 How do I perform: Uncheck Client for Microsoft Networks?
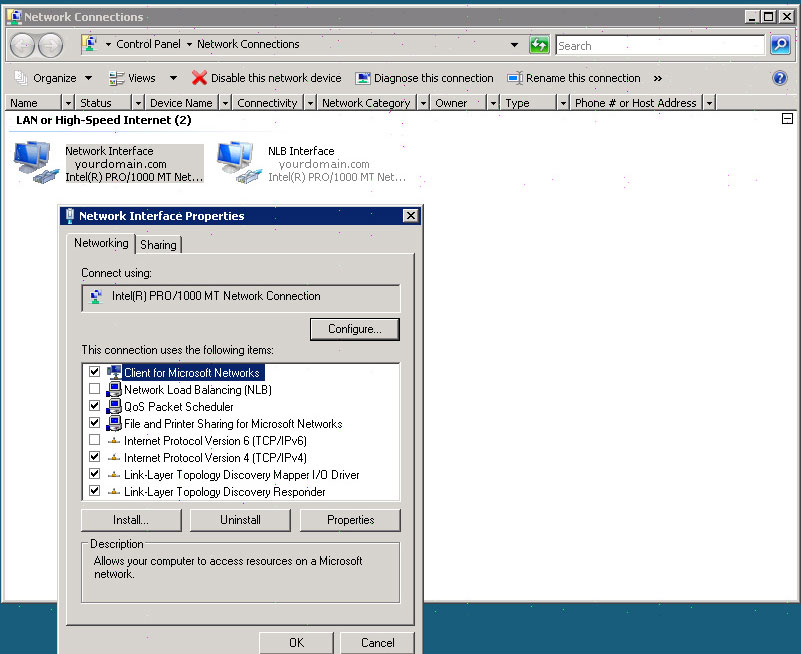coord(95,371)
